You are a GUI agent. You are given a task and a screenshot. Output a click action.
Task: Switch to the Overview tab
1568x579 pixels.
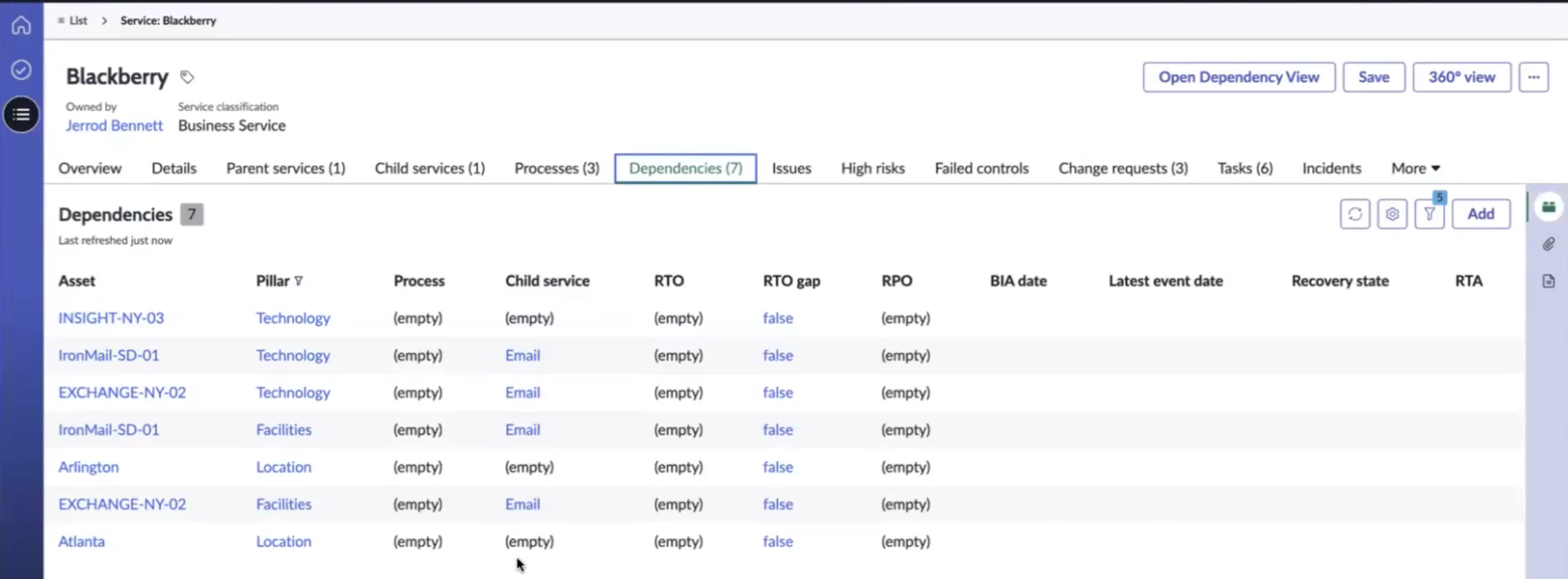[90, 169]
